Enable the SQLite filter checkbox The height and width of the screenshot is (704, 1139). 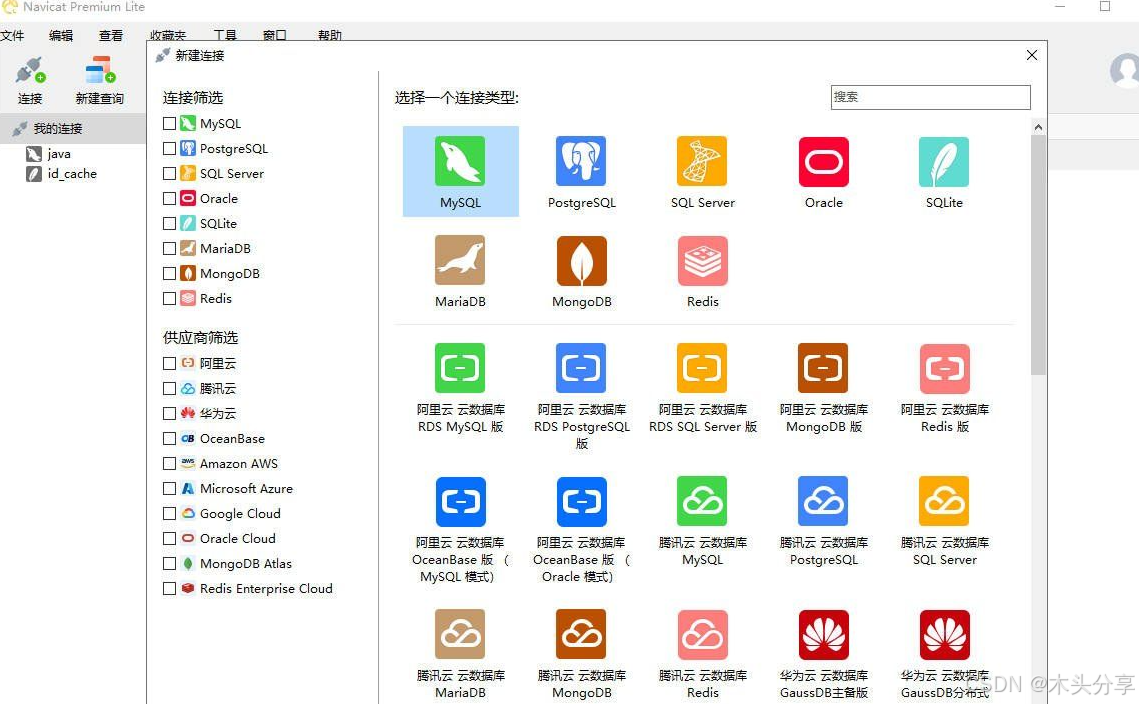(x=169, y=223)
